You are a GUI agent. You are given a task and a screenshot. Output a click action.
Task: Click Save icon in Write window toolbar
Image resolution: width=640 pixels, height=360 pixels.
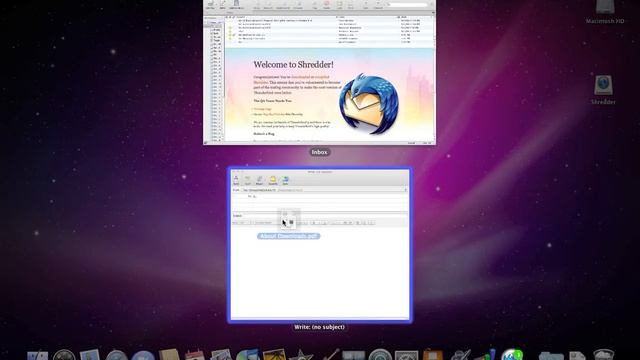[285, 180]
